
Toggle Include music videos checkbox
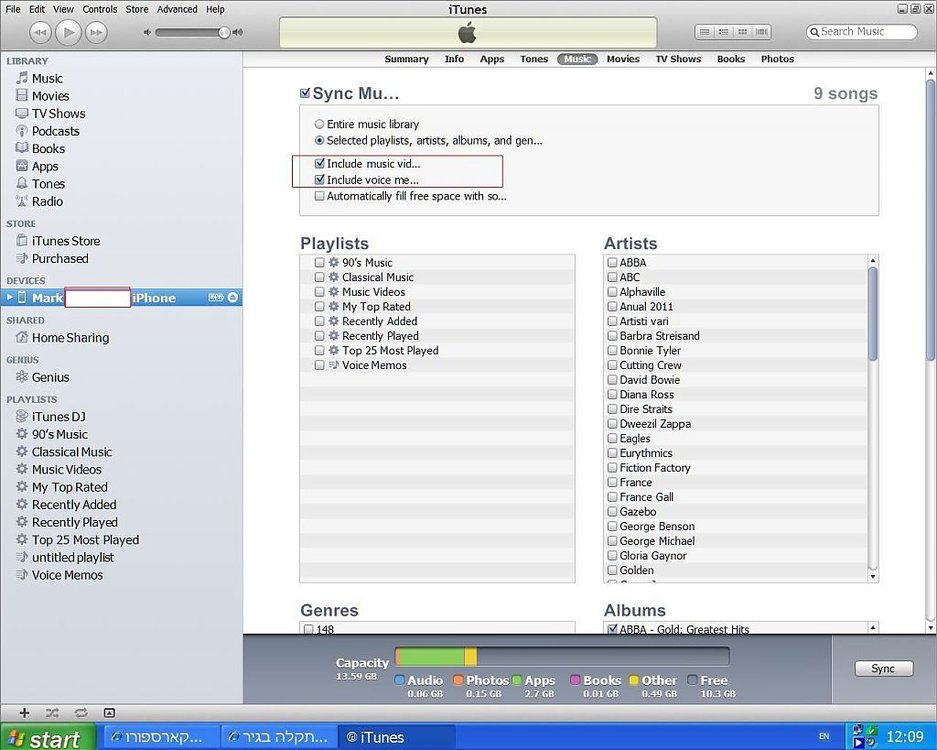coord(320,163)
